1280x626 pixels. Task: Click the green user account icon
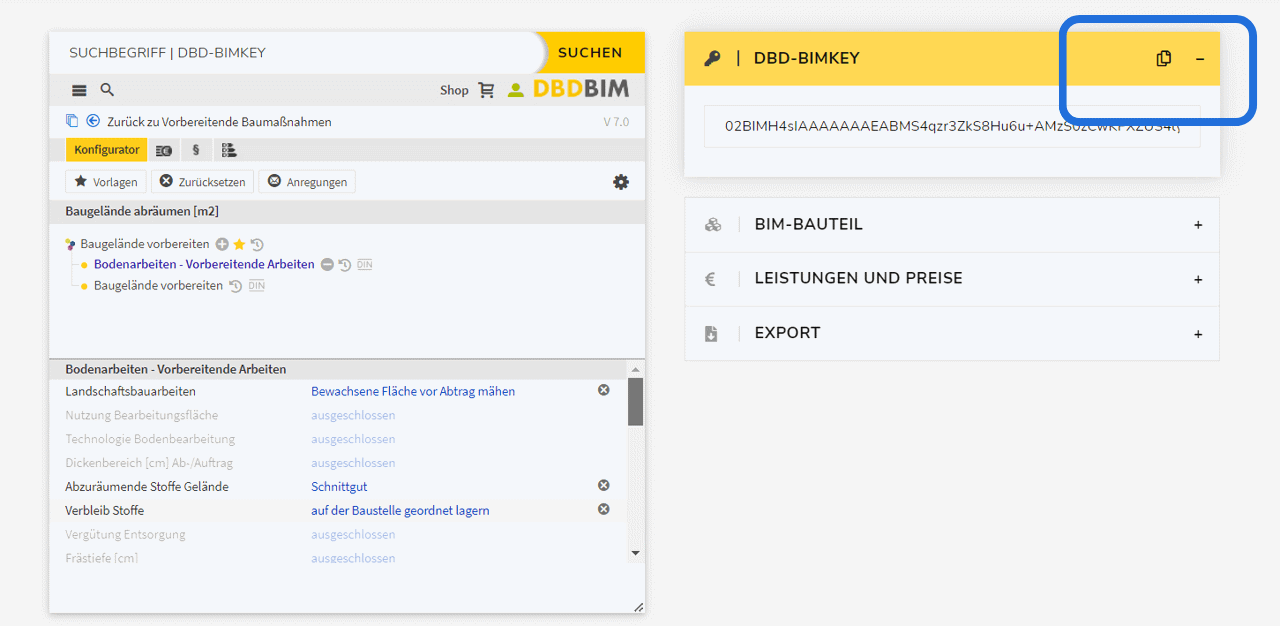[x=515, y=90]
